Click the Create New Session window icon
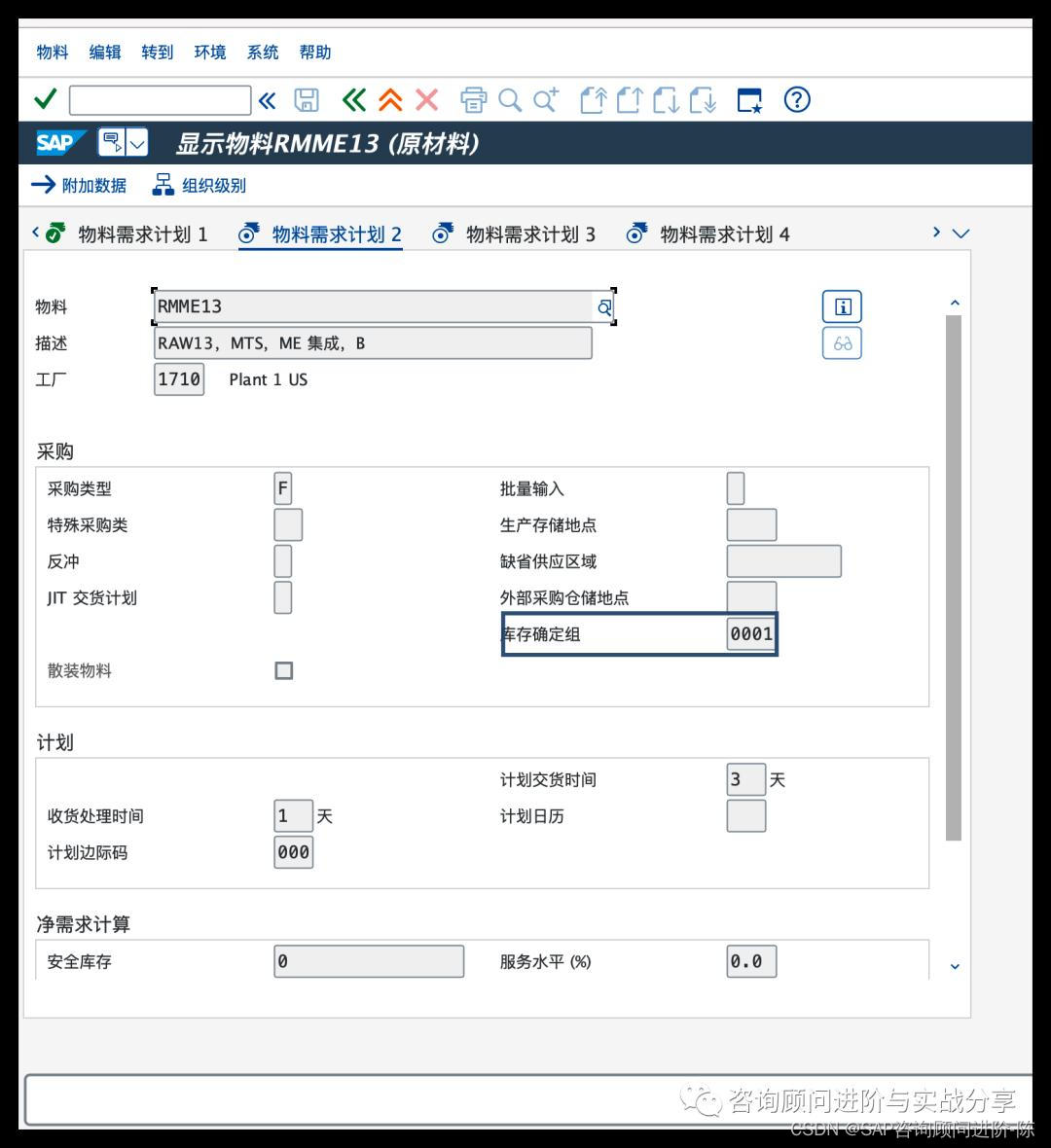This screenshot has width=1051, height=1148. tap(750, 99)
